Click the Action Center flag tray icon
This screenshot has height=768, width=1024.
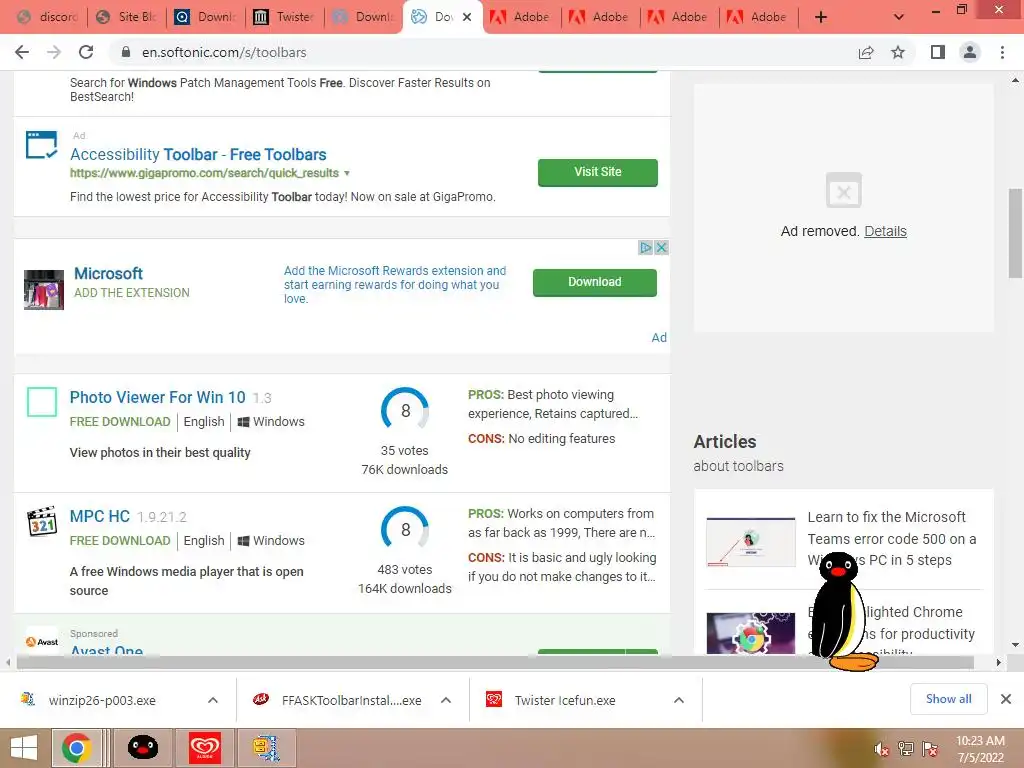[x=930, y=748]
